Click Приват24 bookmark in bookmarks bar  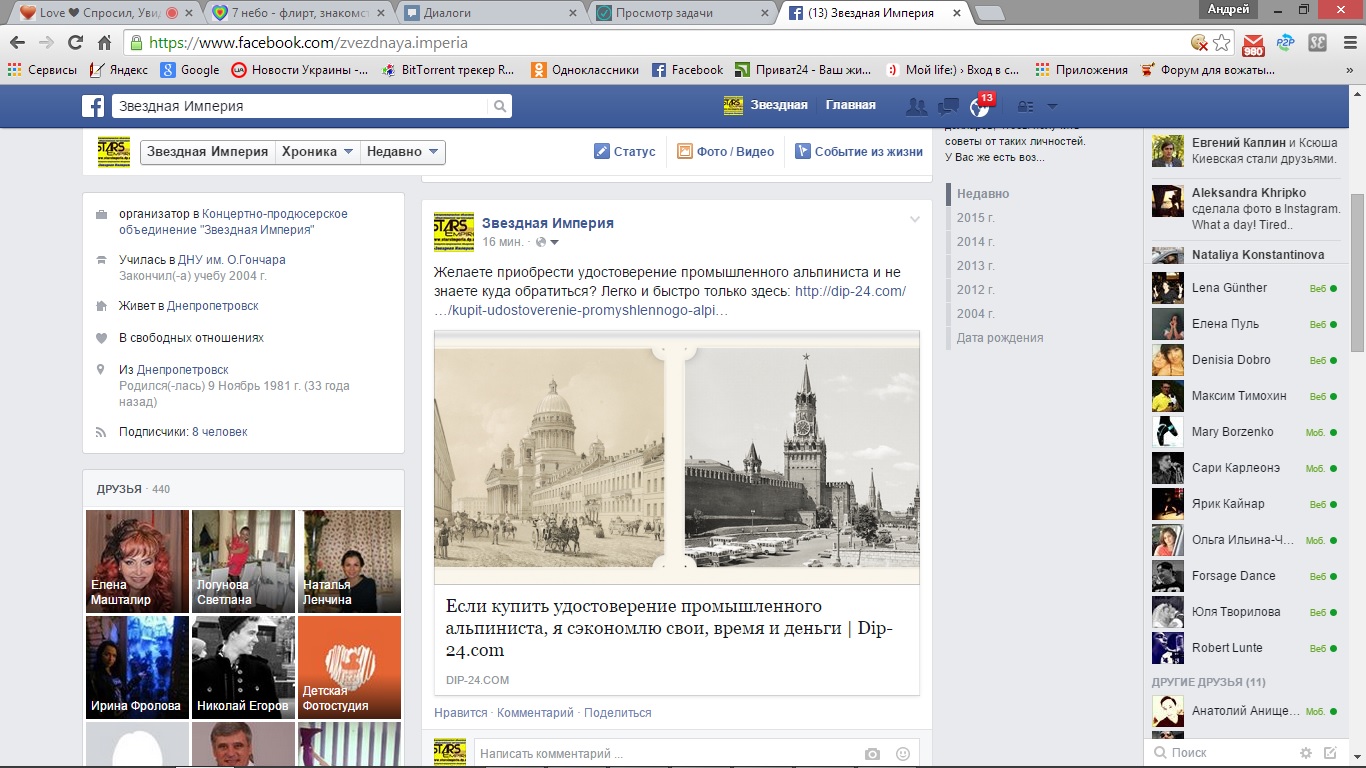805,70
